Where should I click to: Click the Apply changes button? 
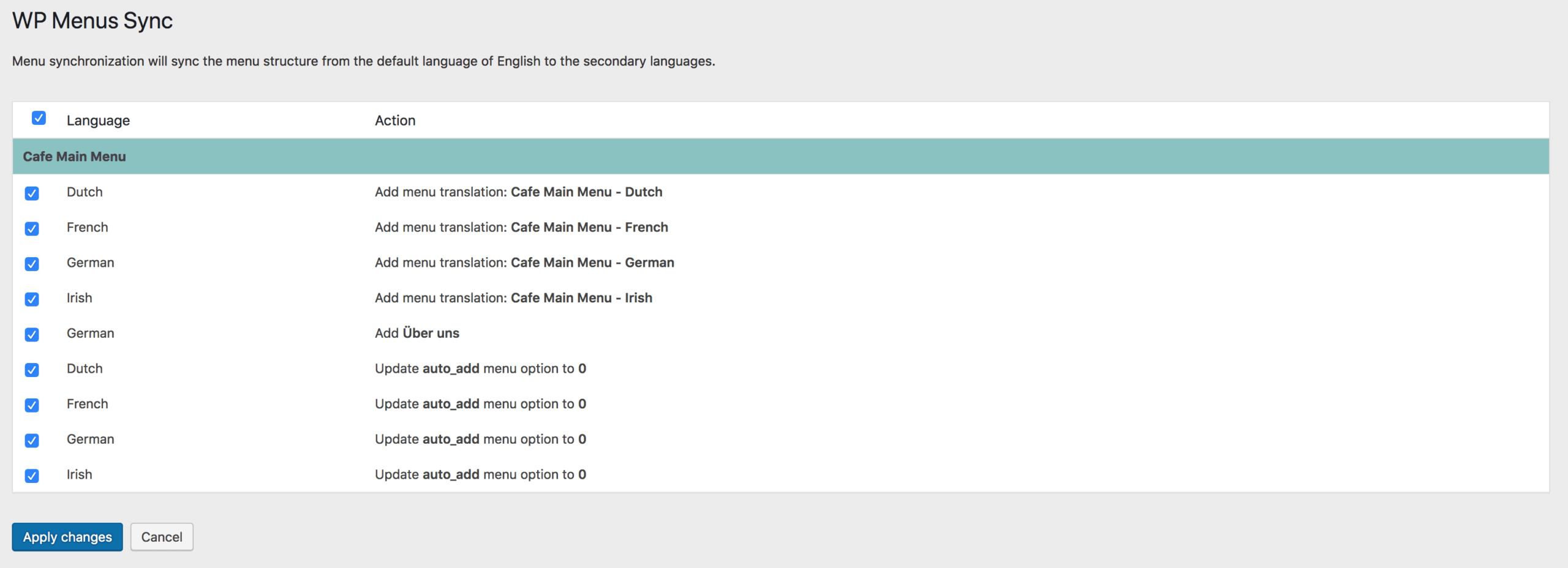67,537
